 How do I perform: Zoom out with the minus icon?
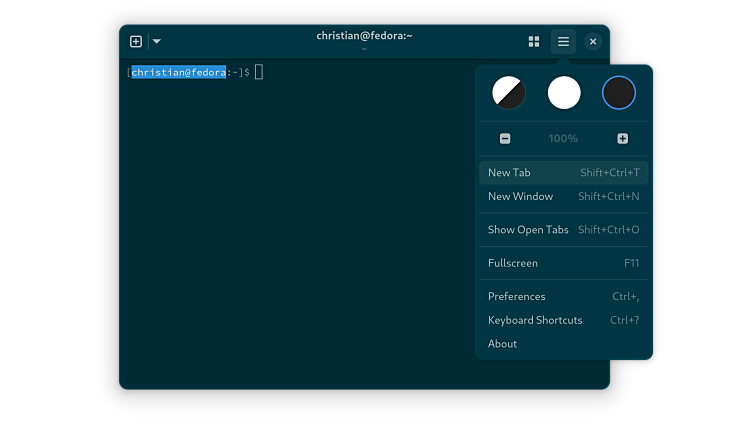click(x=505, y=138)
